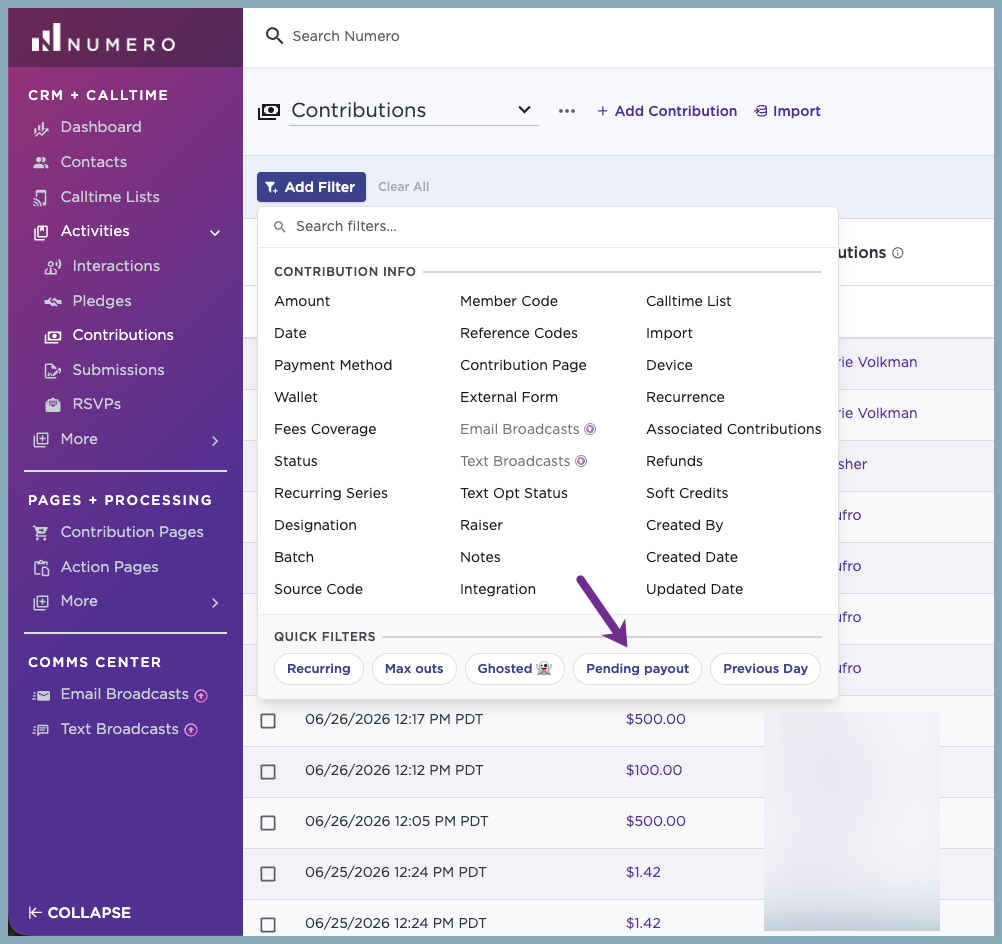This screenshot has height=944, width=1002.
Task: Pick the Soft Credits filter
Action: pyautogui.click(x=687, y=493)
